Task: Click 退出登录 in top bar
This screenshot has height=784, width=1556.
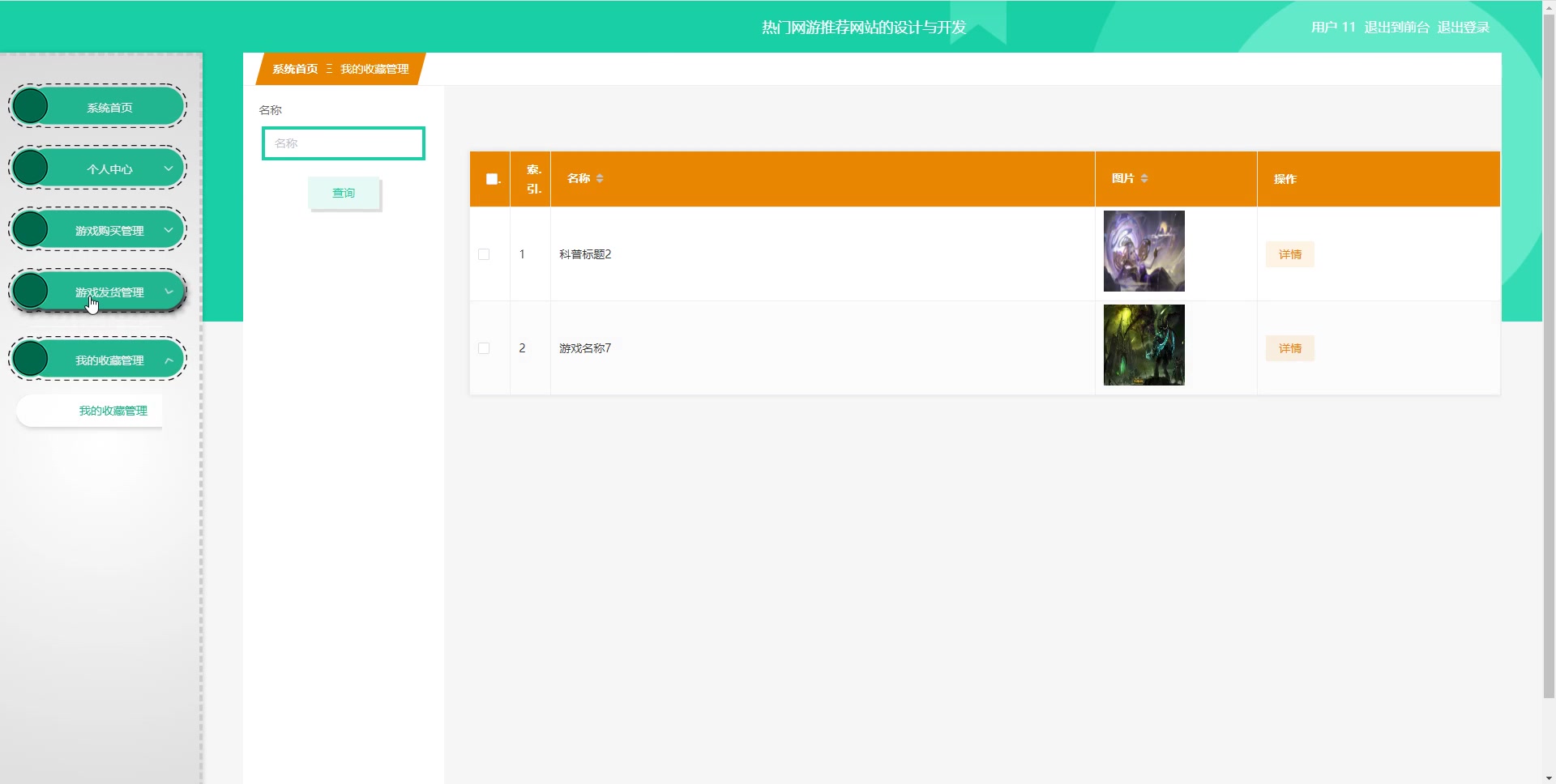Action: (x=1463, y=27)
